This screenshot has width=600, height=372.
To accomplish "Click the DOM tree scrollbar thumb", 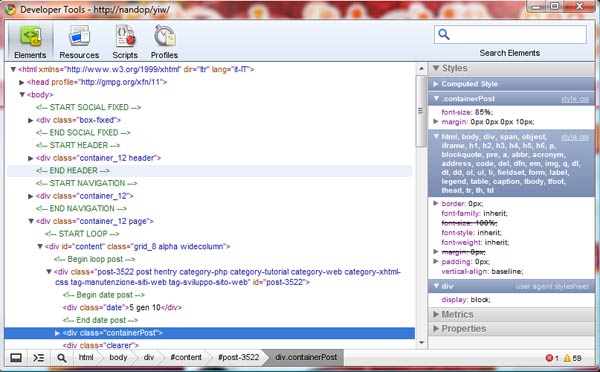I will [x=421, y=111].
